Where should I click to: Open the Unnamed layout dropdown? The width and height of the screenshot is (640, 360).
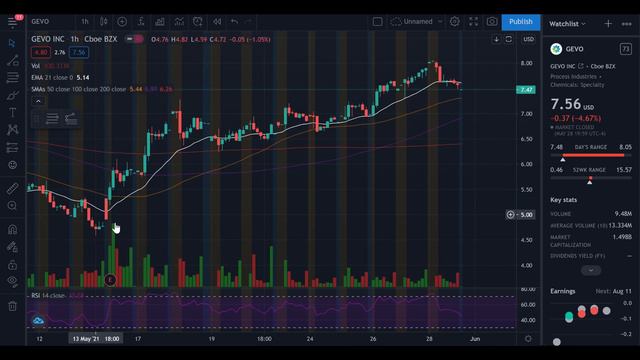click(x=412, y=22)
